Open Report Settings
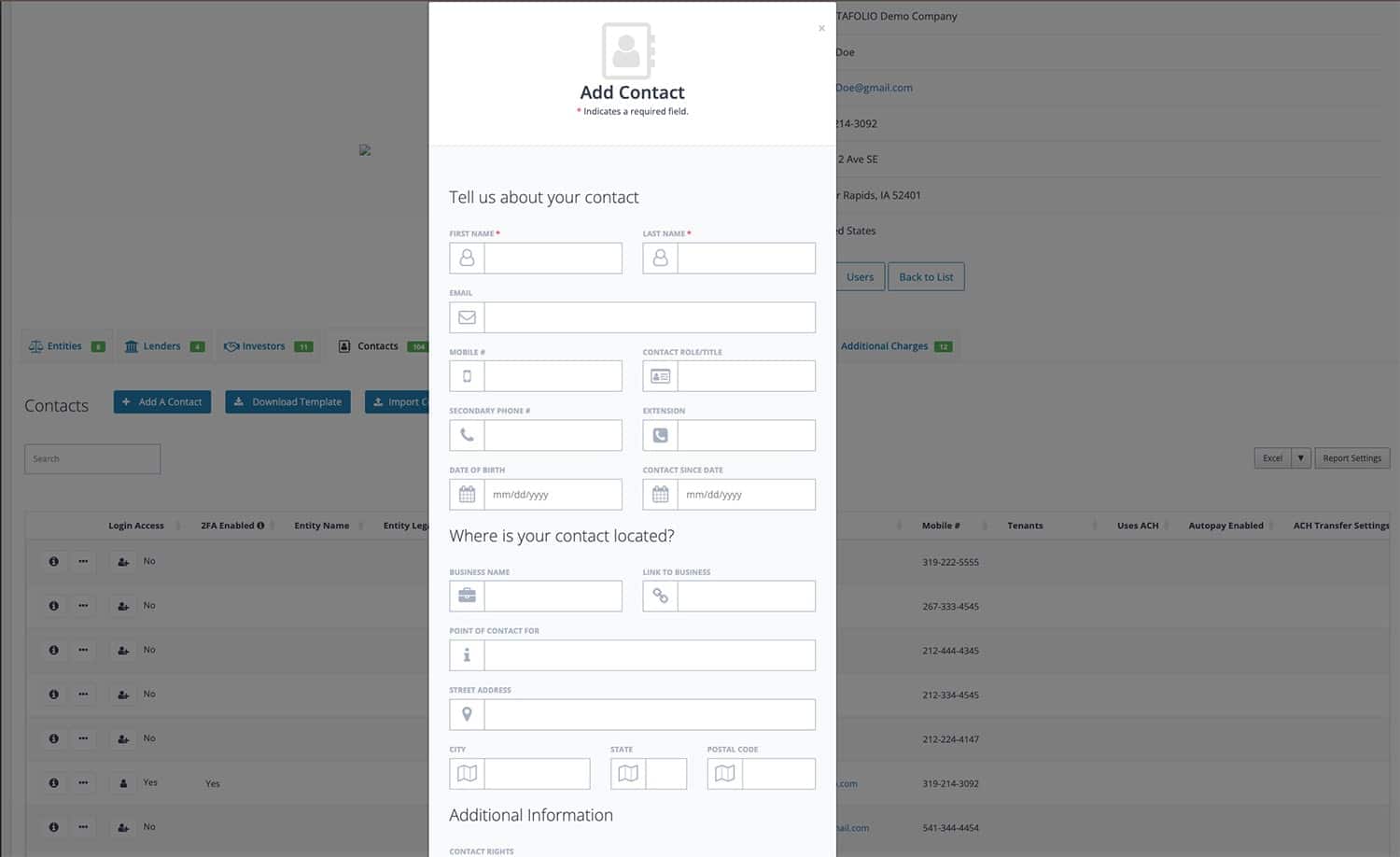 coord(1351,458)
